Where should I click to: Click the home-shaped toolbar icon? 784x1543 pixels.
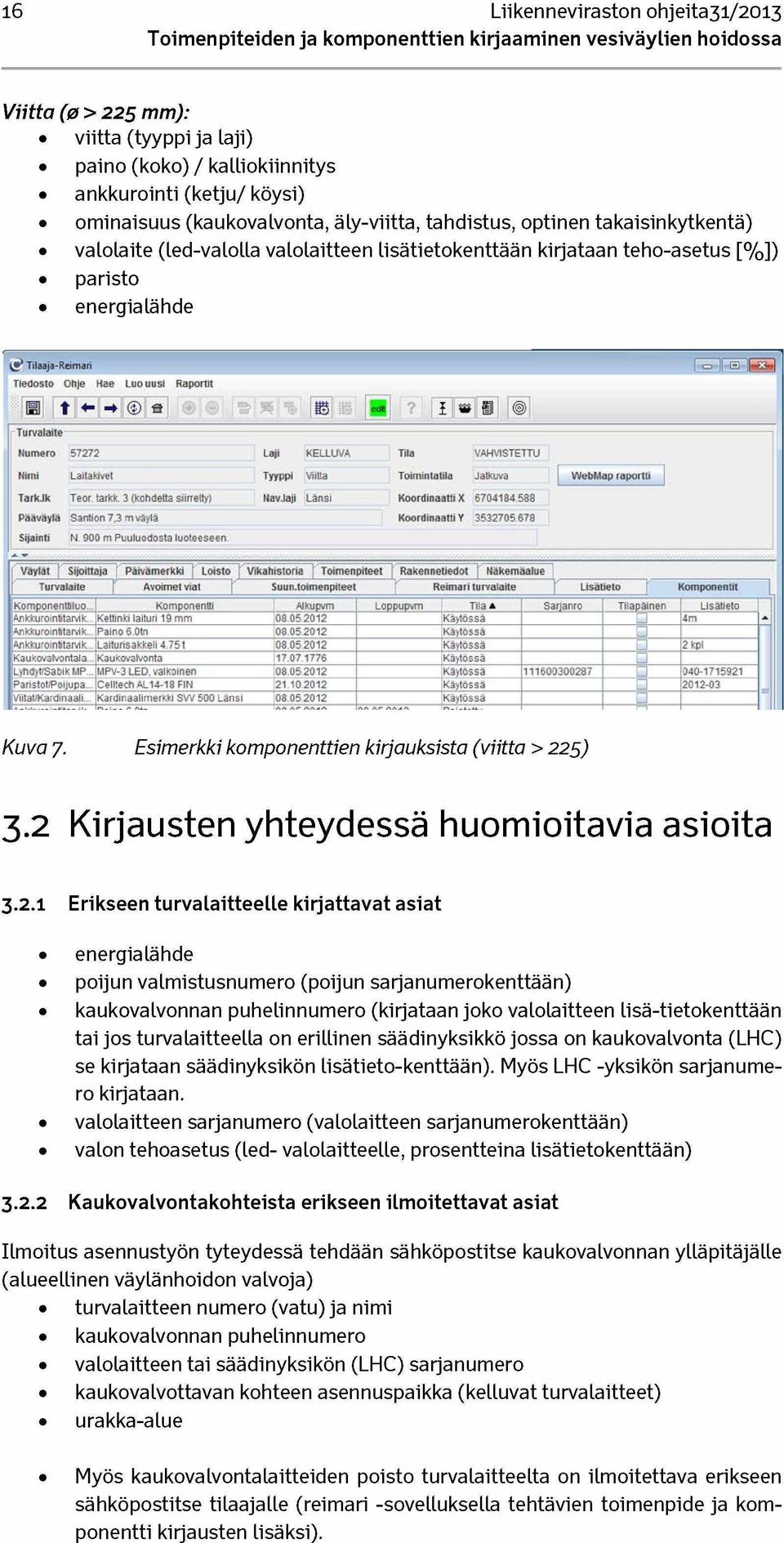(x=157, y=408)
